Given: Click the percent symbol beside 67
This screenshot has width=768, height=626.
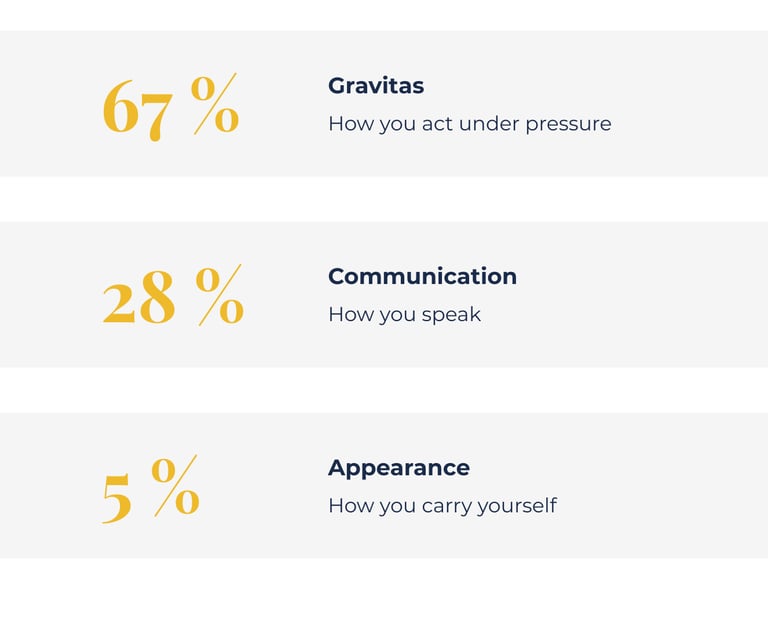Looking at the screenshot, I should click(x=215, y=104).
